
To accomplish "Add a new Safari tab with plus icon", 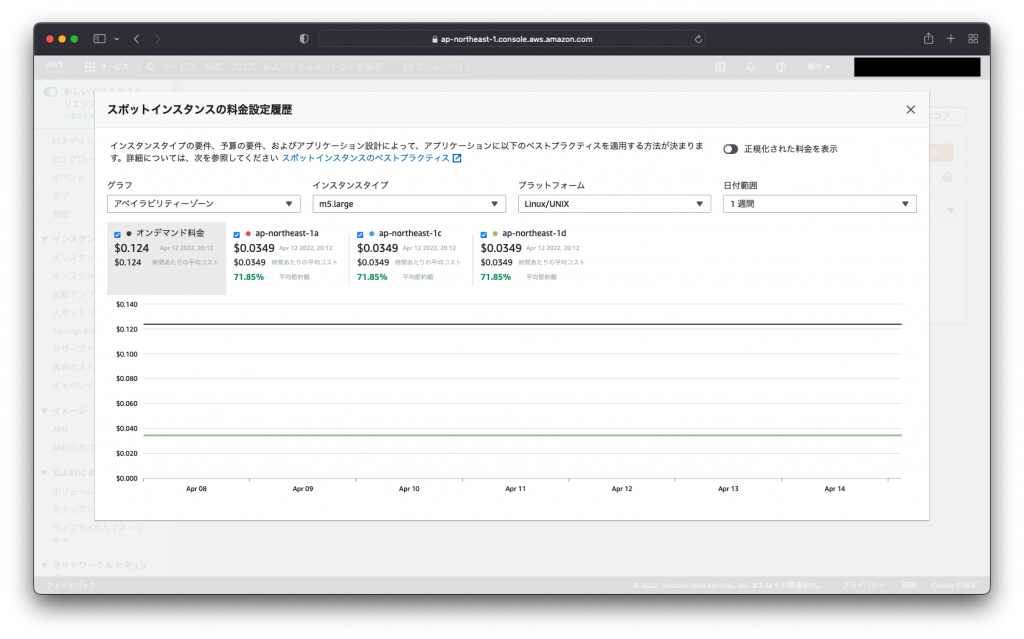I will [x=951, y=39].
